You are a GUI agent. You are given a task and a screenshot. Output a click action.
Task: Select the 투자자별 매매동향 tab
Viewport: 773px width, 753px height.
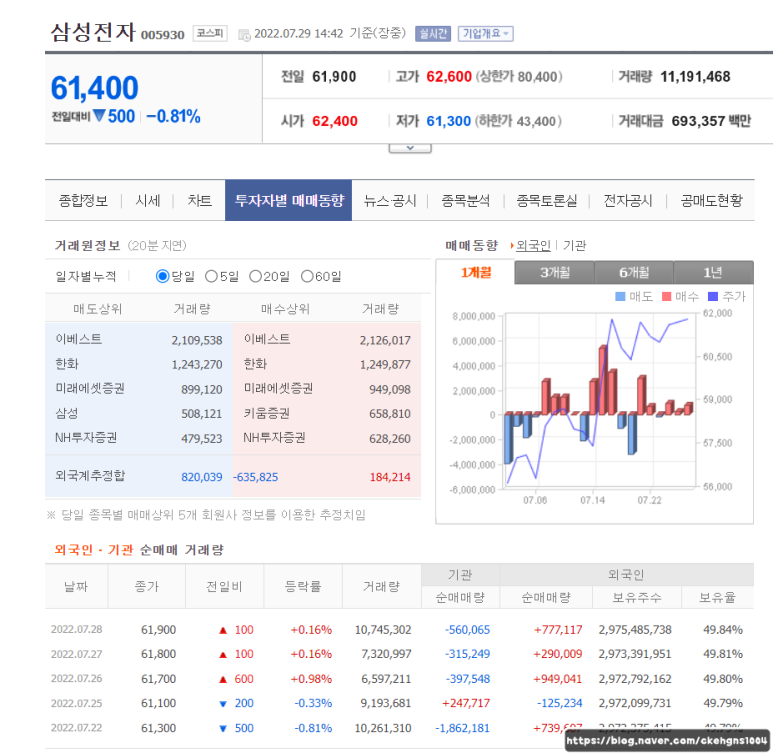coord(289,200)
